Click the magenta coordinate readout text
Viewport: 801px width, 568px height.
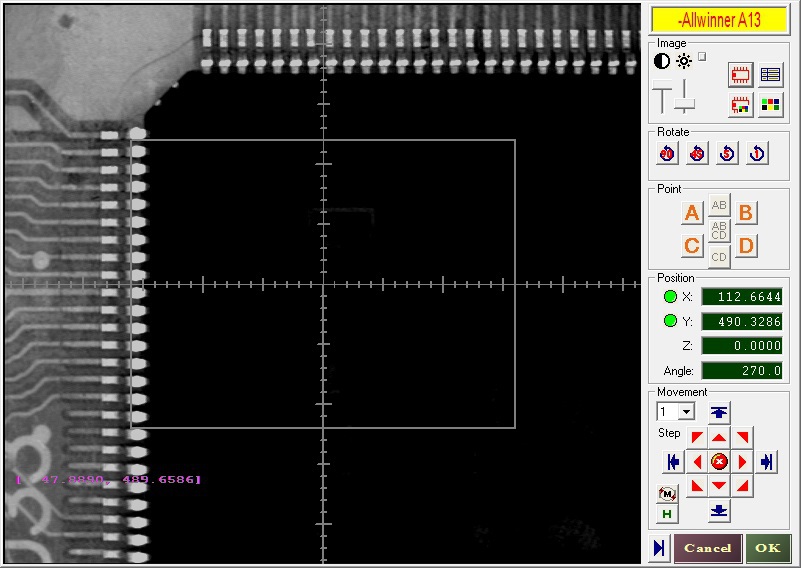coord(108,479)
